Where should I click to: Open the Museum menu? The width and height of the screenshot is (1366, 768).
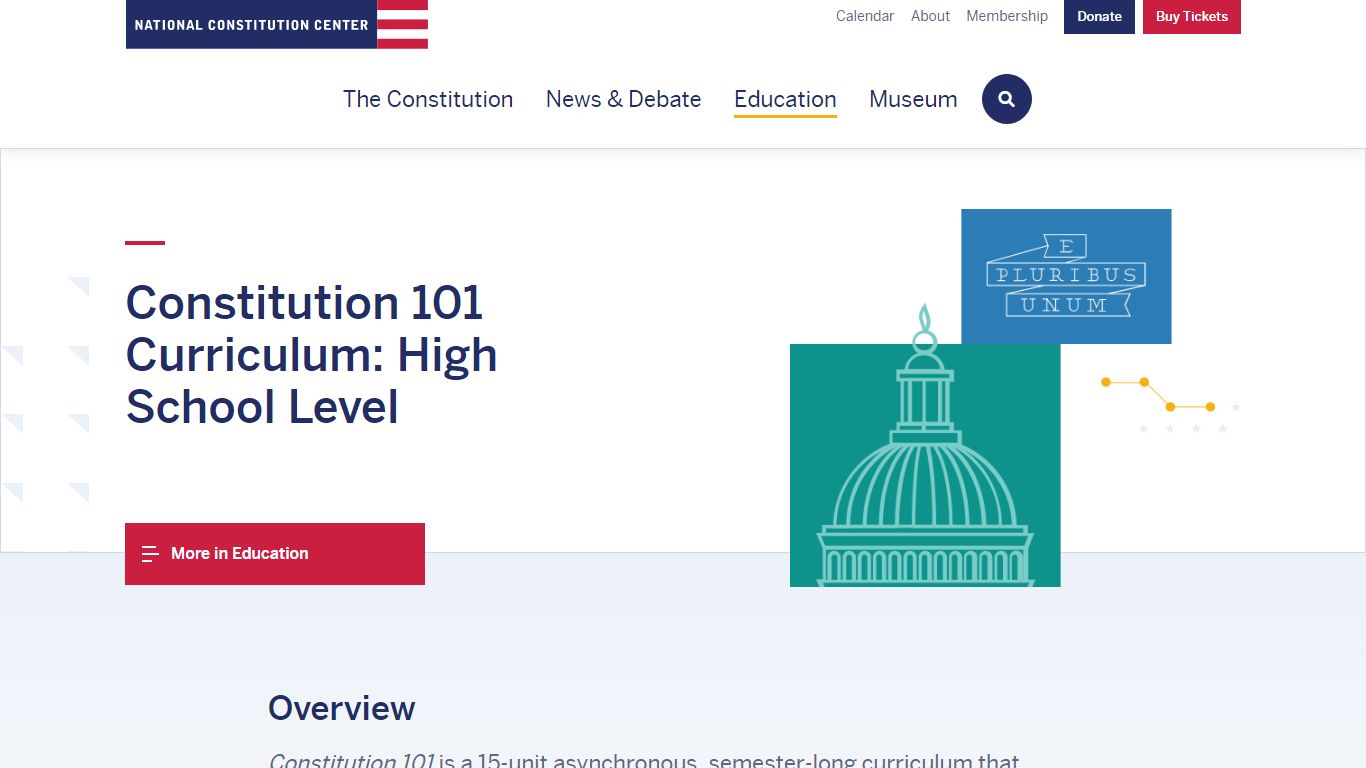tap(913, 99)
